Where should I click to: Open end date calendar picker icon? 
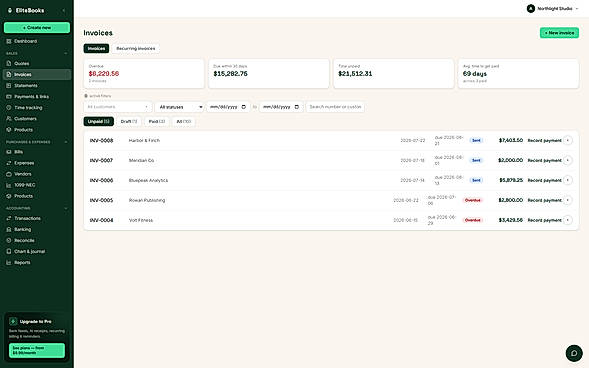click(x=296, y=107)
